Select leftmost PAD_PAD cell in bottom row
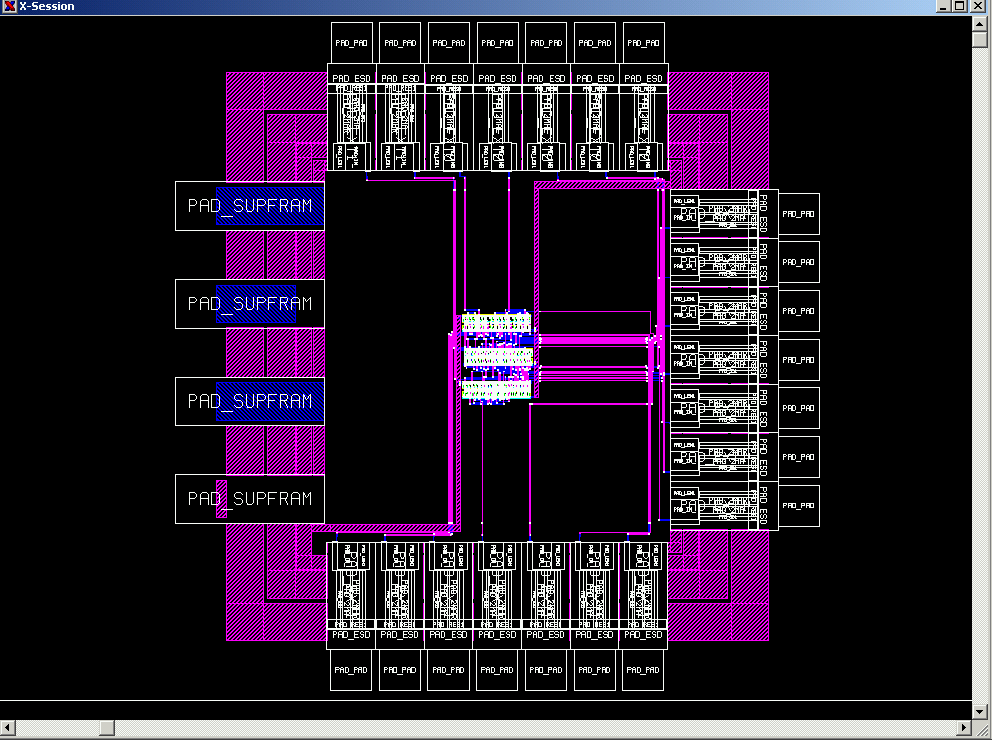The width and height of the screenshot is (992, 740). pyautogui.click(x=351, y=670)
